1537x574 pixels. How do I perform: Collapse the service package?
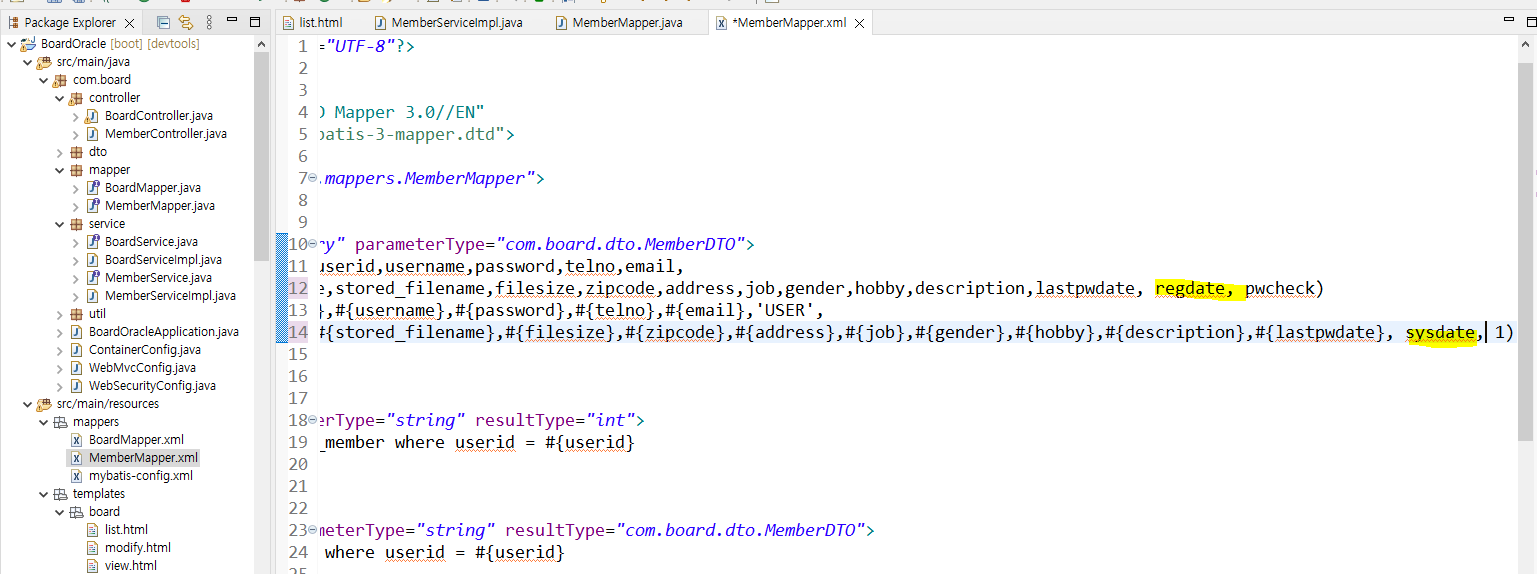[59, 224]
